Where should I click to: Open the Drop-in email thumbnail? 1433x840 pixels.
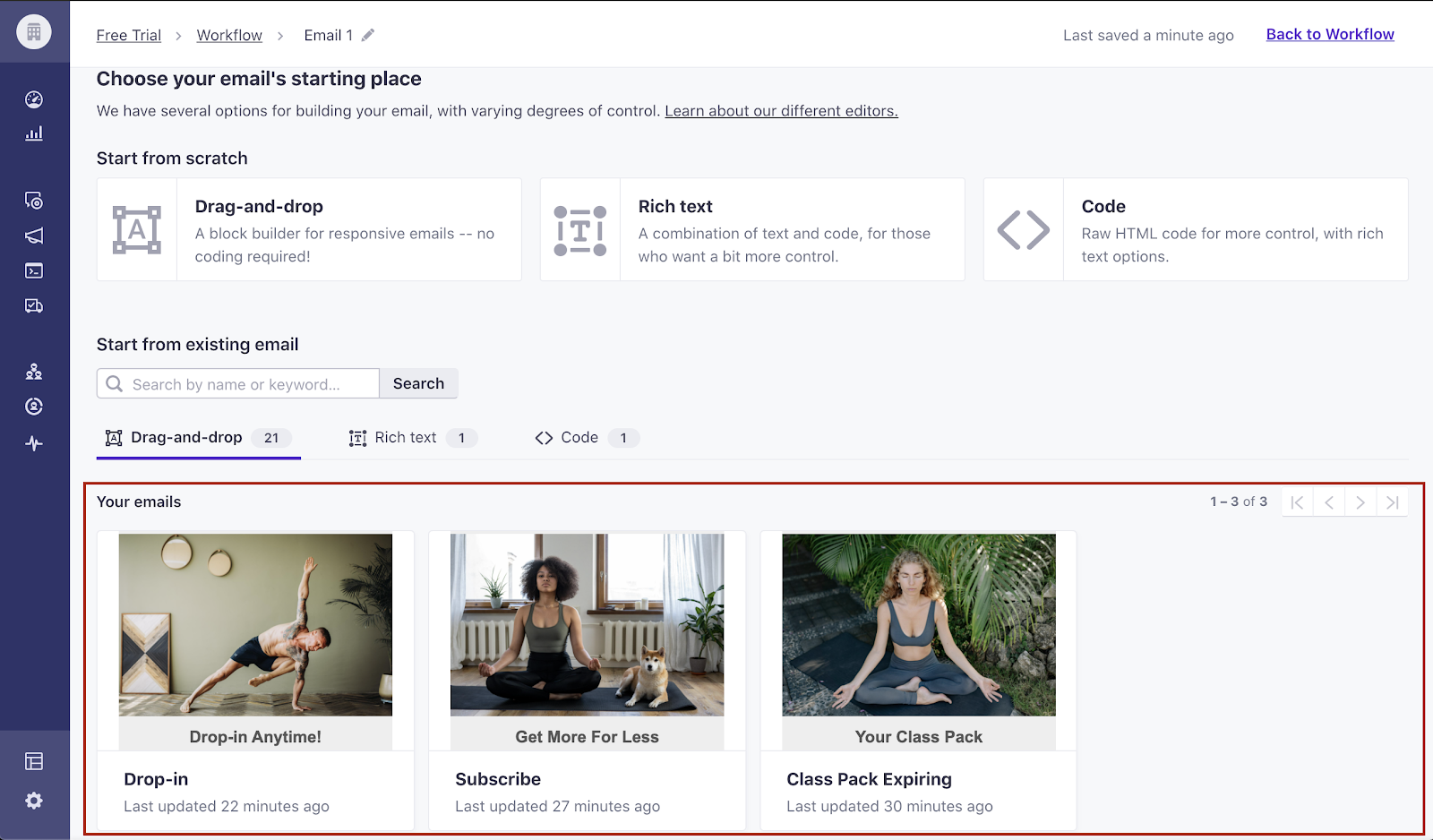click(x=255, y=625)
